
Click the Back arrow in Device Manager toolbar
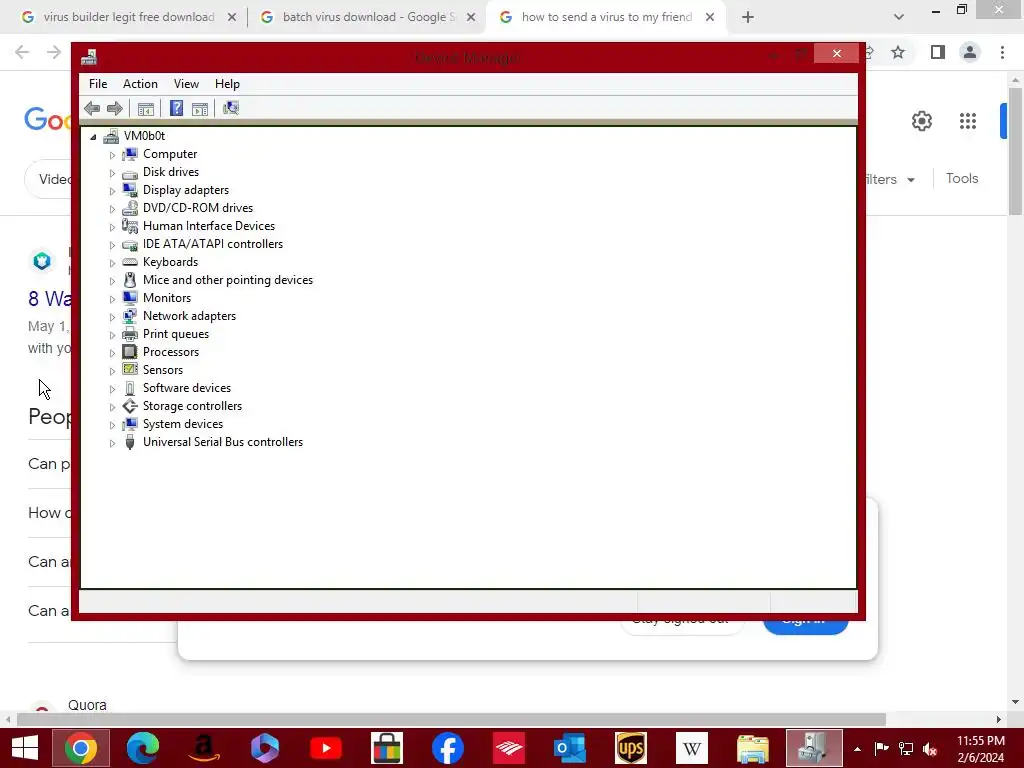[x=92, y=108]
